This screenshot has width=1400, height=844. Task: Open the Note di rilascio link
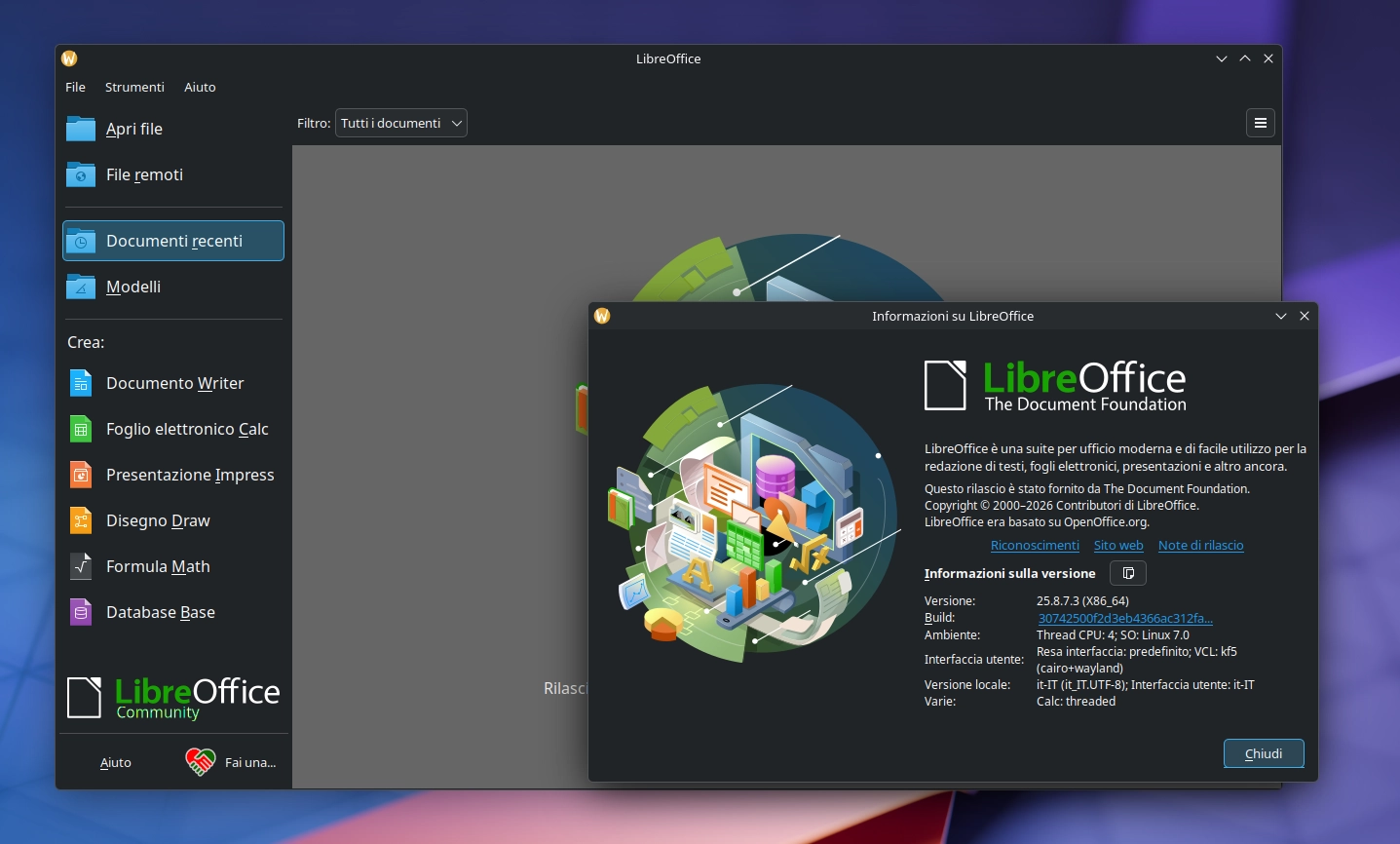tap(1201, 546)
